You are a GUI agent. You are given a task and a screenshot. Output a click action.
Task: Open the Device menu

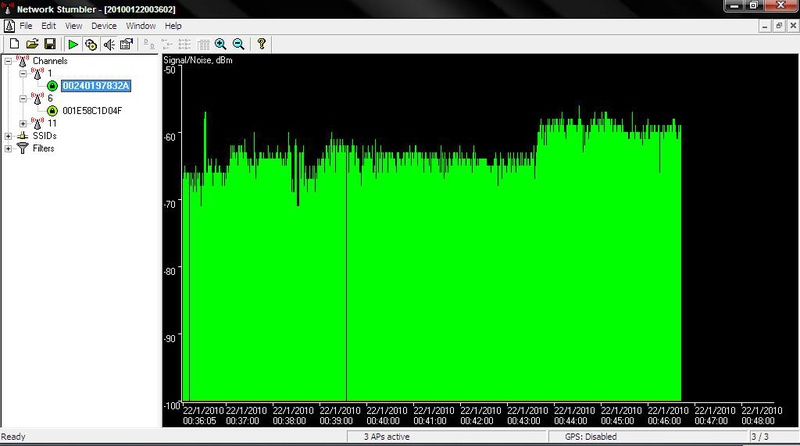pos(103,25)
